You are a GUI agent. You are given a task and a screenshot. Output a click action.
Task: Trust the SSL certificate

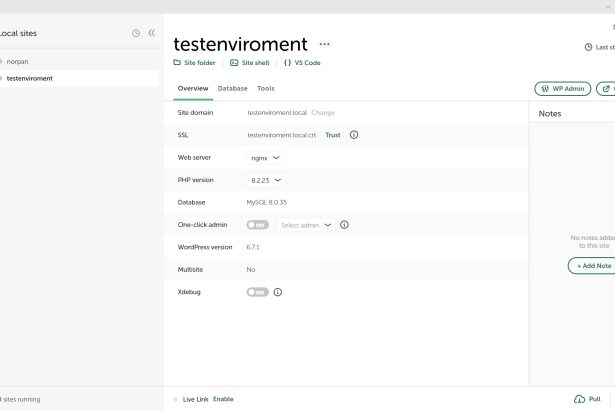click(333, 135)
